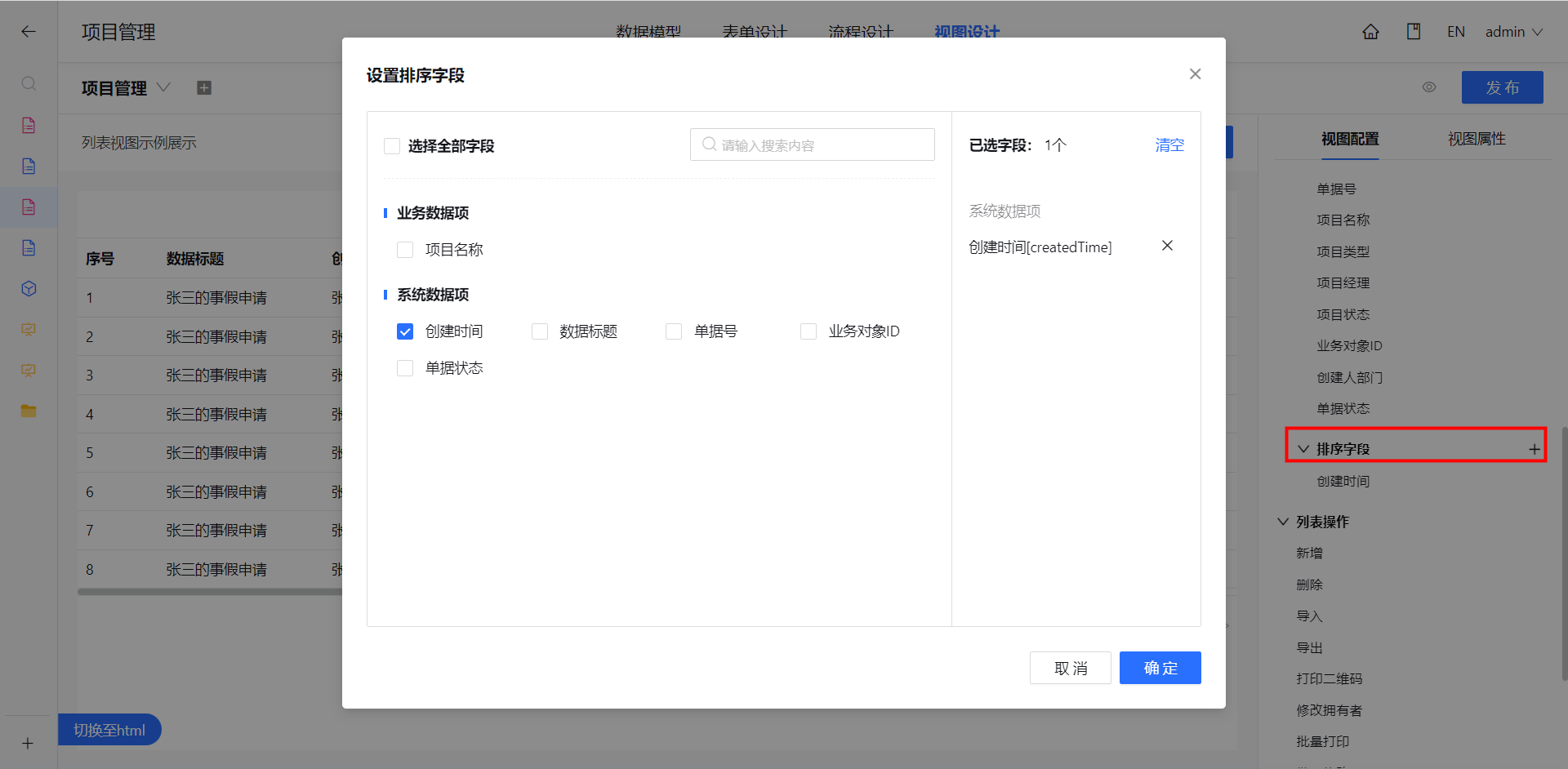Open the 表单设计 top tab
This screenshot has height=769, width=1568.
tap(755, 32)
